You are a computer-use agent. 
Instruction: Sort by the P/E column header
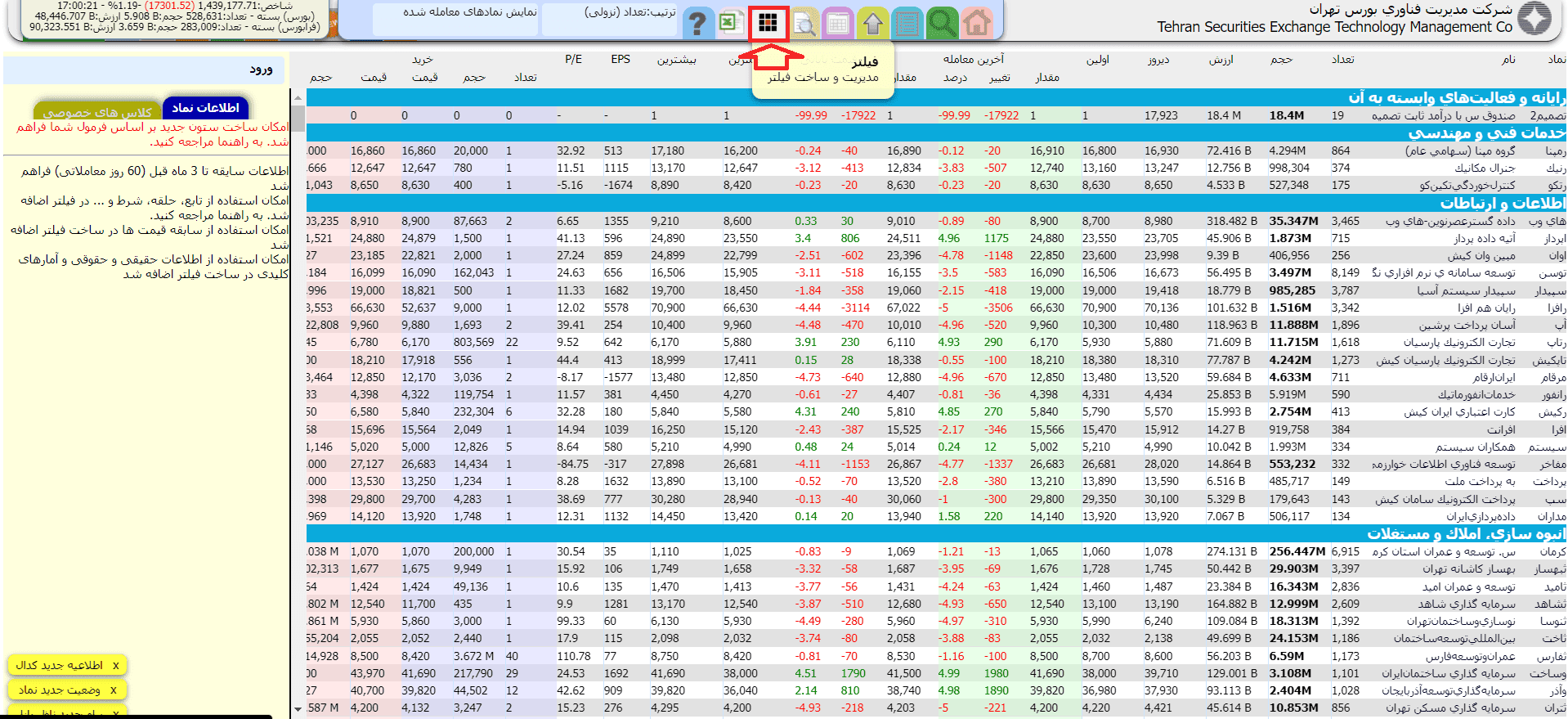point(573,59)
